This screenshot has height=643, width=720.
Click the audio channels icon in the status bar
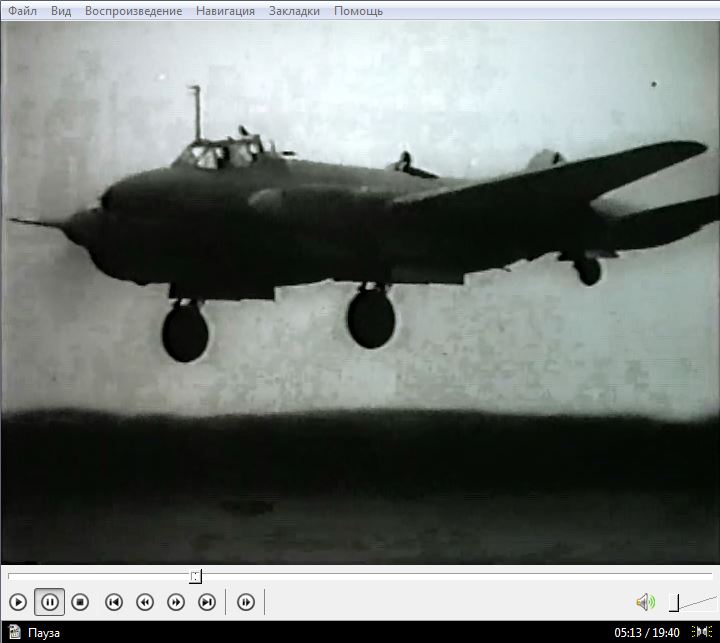[x=701, y=632]
